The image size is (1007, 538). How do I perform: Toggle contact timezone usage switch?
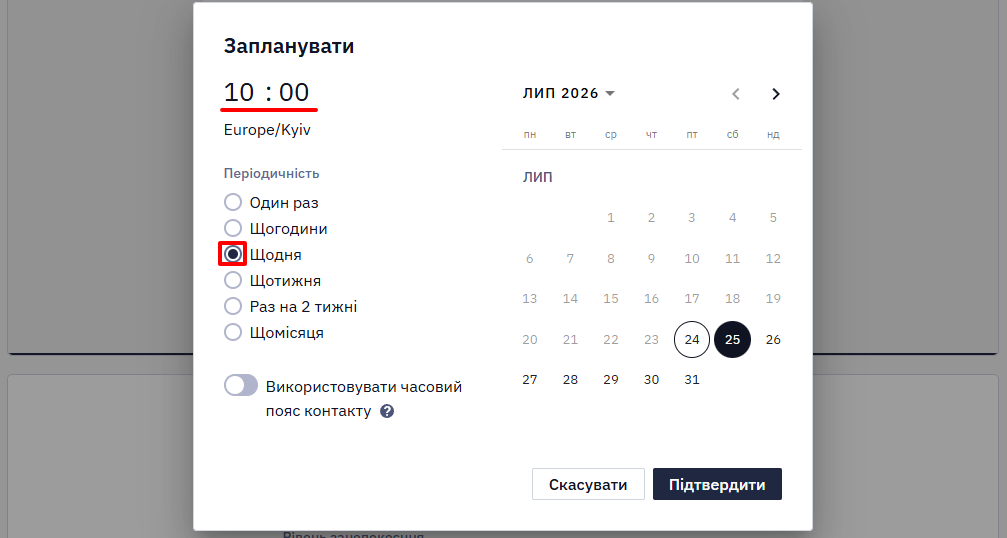[241, 385]
